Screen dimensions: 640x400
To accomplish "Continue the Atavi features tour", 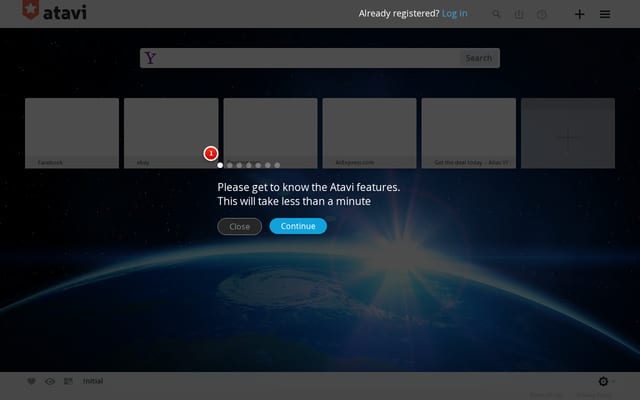I will pos(298,226).
